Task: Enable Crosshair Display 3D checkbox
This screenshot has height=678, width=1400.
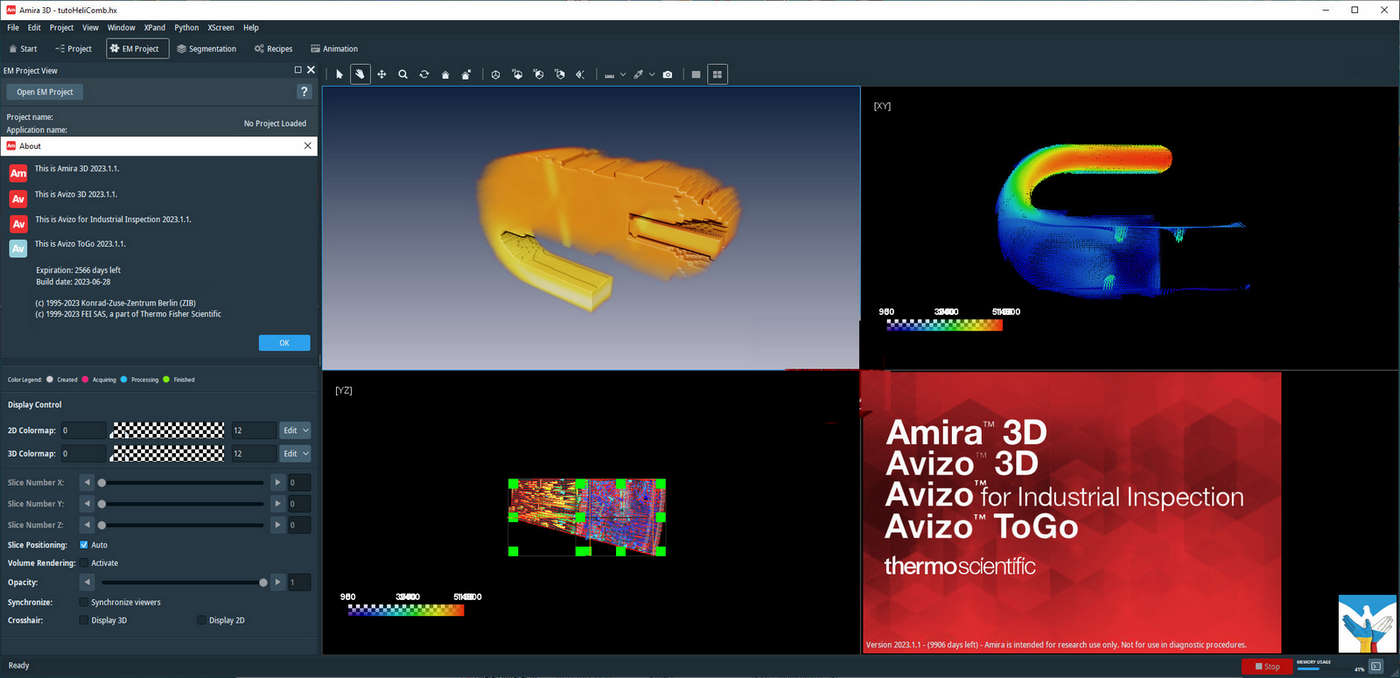Action: tap(84, 620)
